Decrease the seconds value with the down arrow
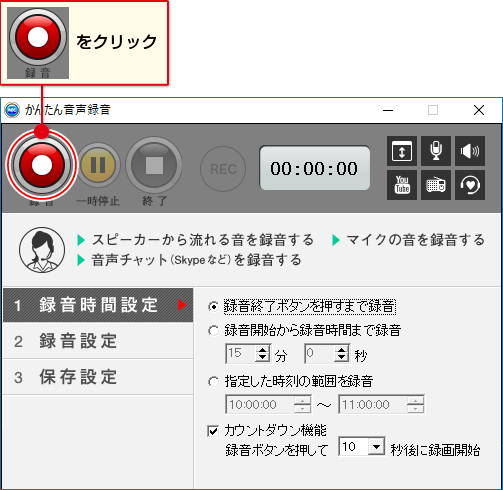 click(341, 357)
